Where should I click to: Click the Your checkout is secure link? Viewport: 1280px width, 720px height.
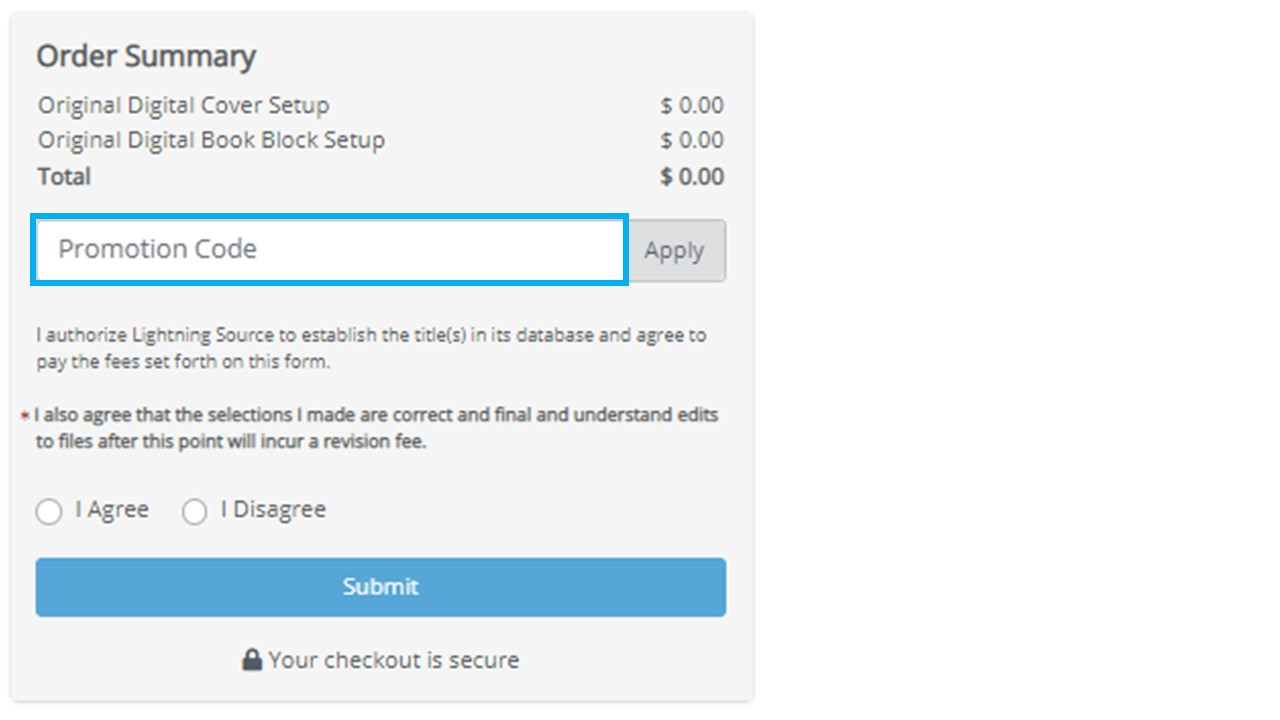pyautogui.click(x=391, y=659)
